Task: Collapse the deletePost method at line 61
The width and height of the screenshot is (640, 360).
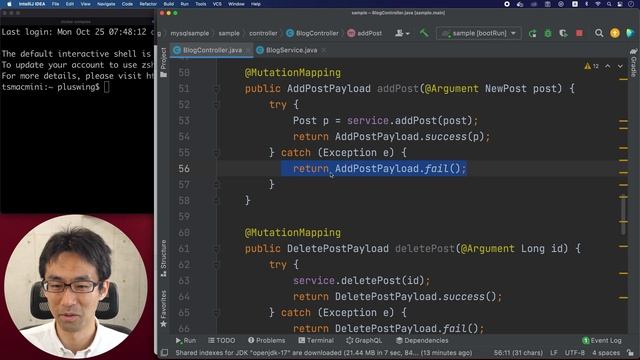Action: (217, 249)
